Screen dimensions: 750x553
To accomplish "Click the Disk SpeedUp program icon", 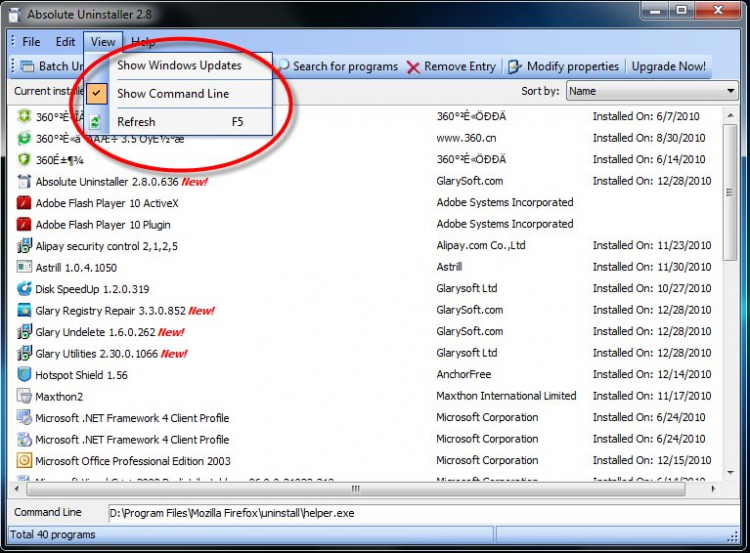I will pyautogui.click(x=24, y=288).
